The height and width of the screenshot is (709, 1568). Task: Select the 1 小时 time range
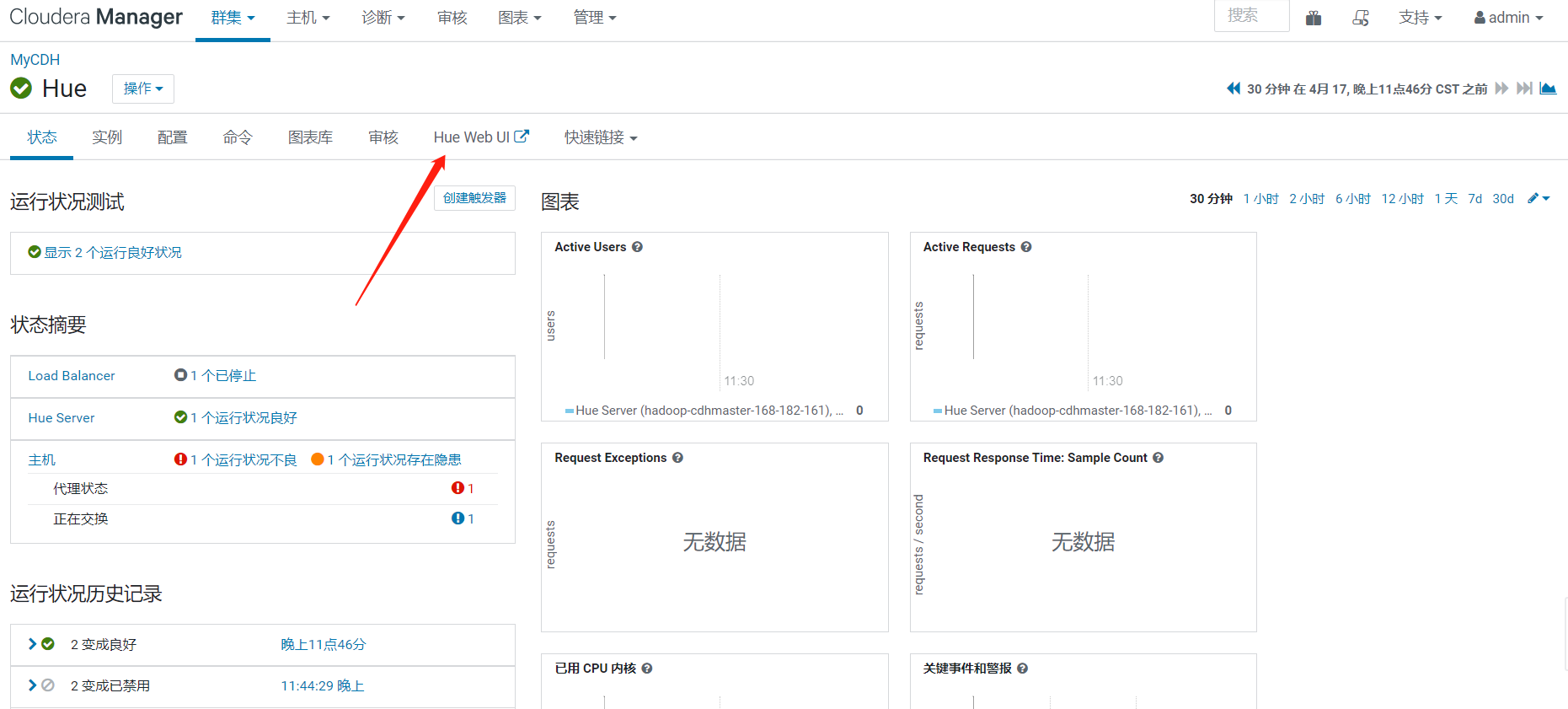click(1261, 198)
